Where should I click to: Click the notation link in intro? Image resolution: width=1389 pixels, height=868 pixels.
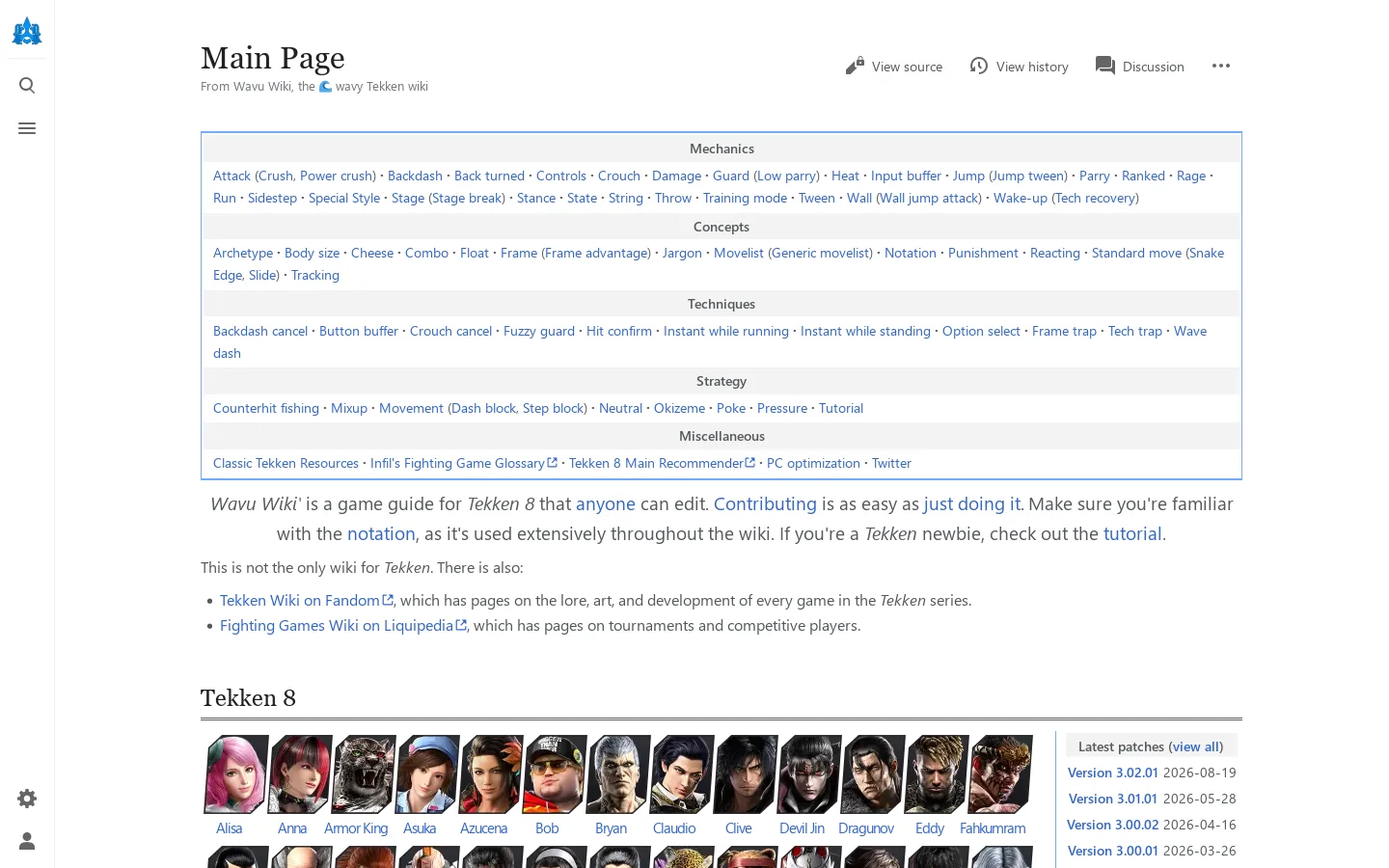click(381, 533)
